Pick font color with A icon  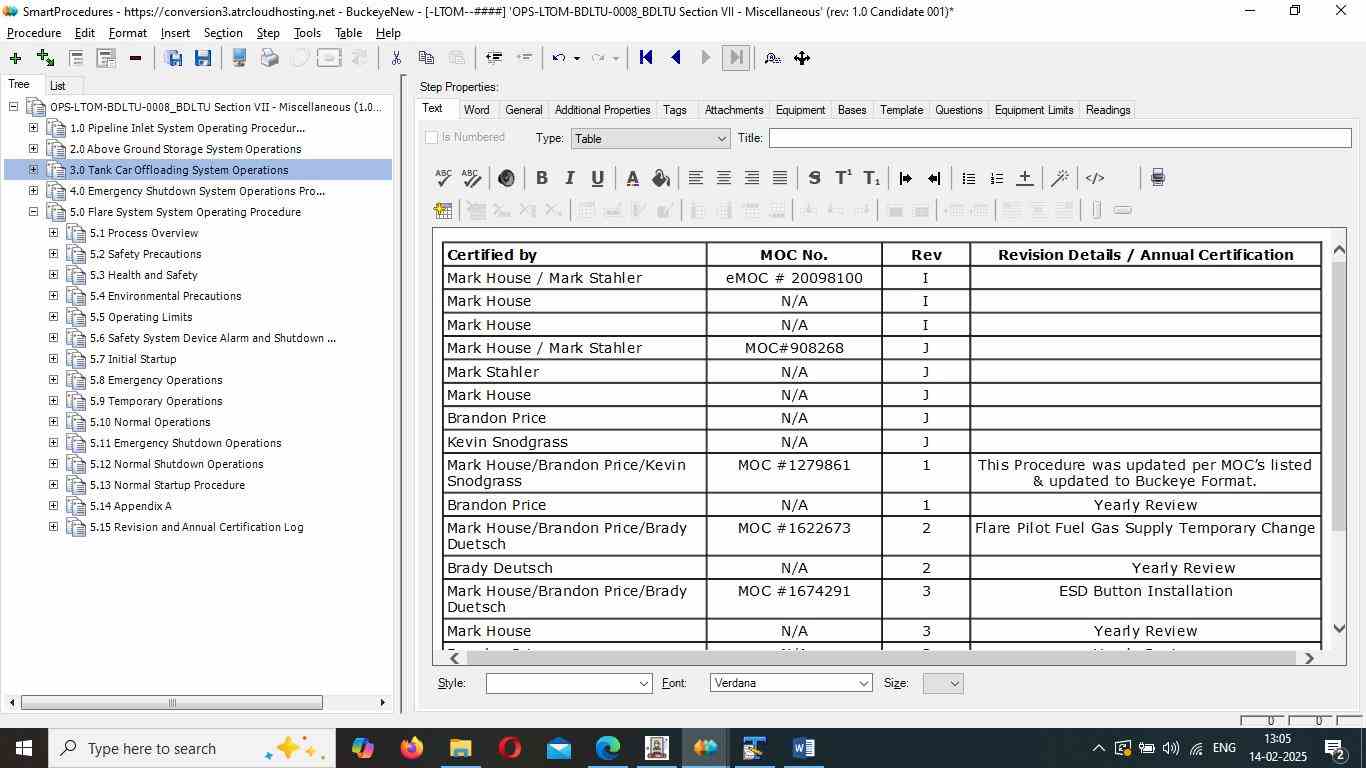point(632,178)
